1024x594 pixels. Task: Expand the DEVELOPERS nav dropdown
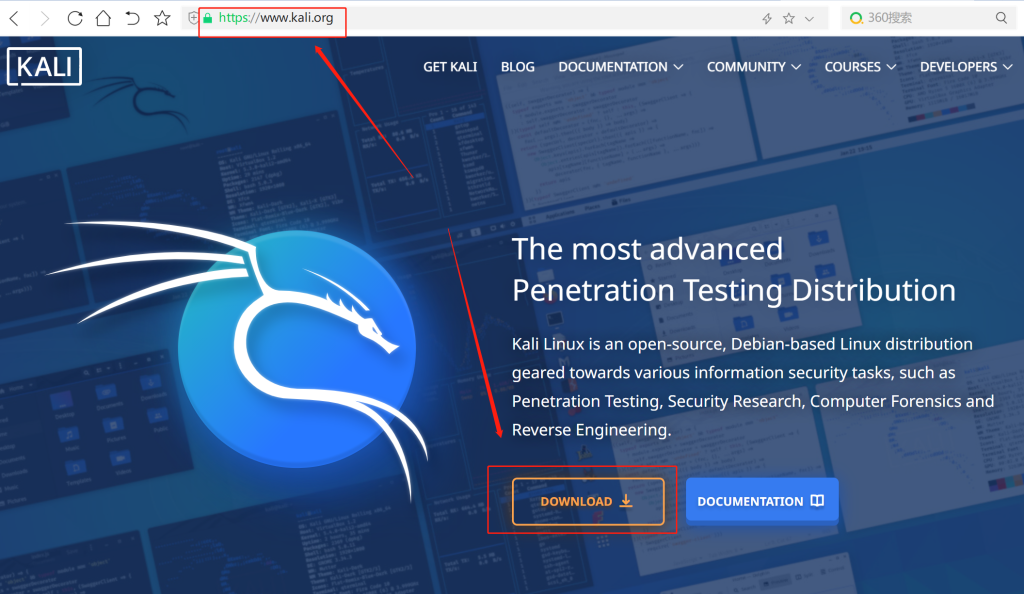(x=966, y=67)
